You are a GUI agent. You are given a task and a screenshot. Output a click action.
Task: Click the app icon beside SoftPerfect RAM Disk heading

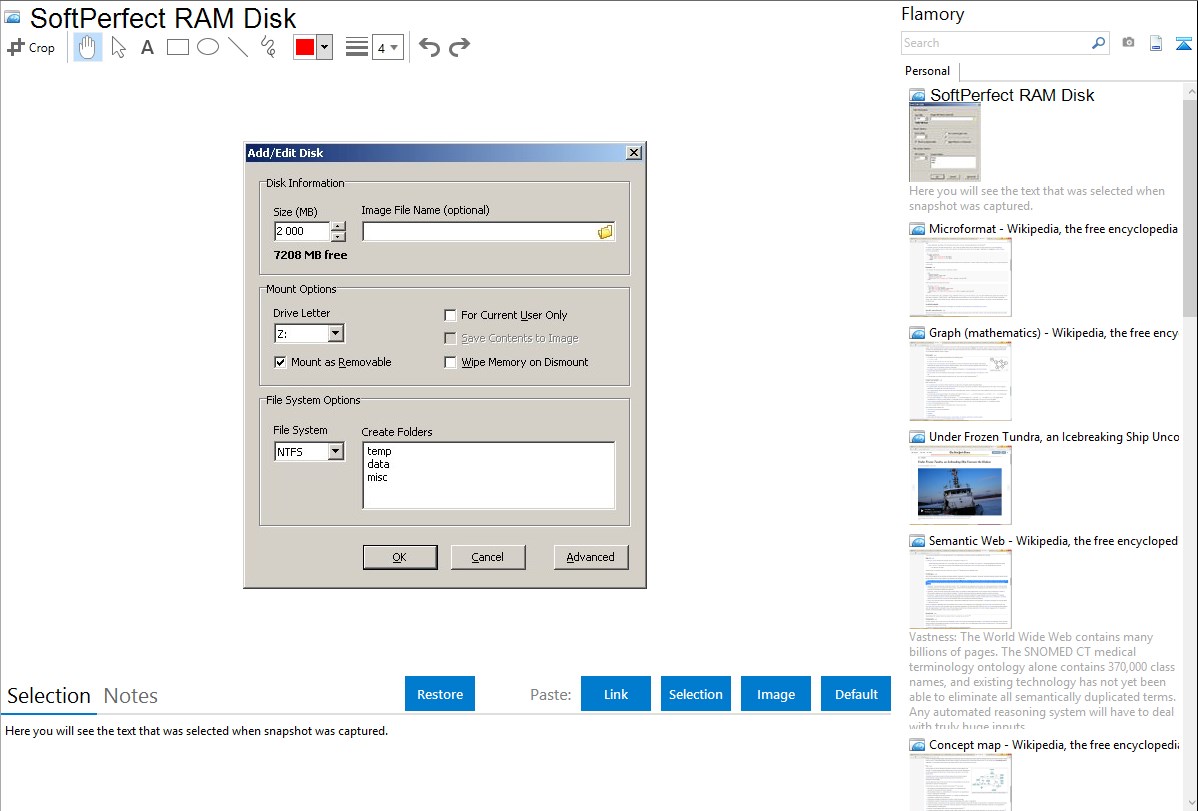[12, 17]
